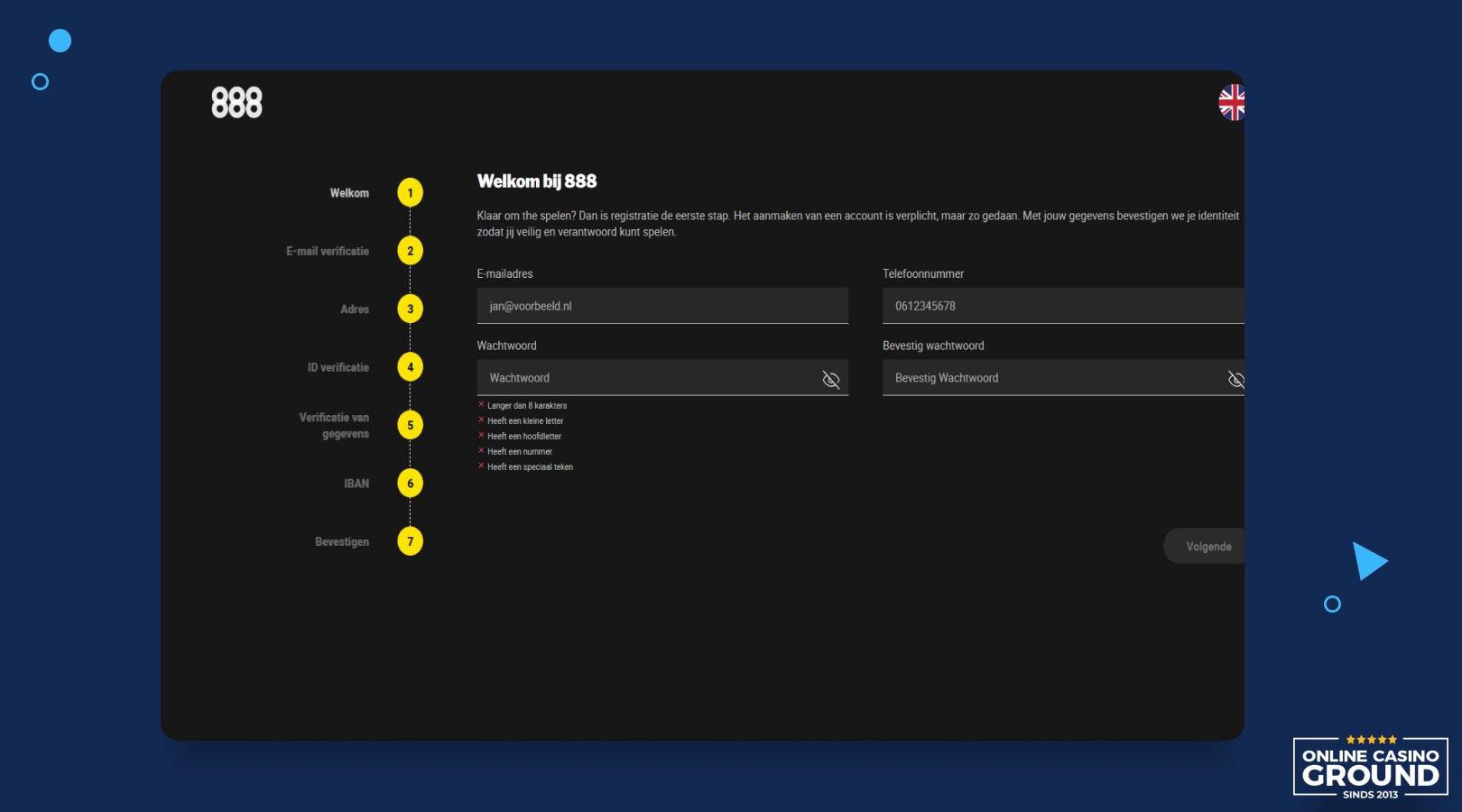
Task: Click 'Heeft een kleine letter' requirement
Action: 525,421
